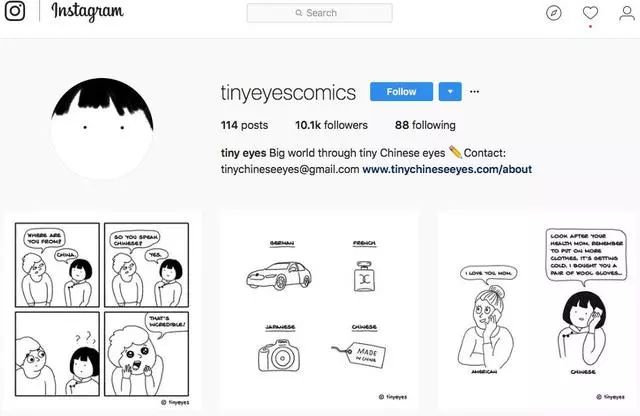This screenshot has width=640, height=416.
Task: Open the Explore compass icon
Action: [553, 13]
